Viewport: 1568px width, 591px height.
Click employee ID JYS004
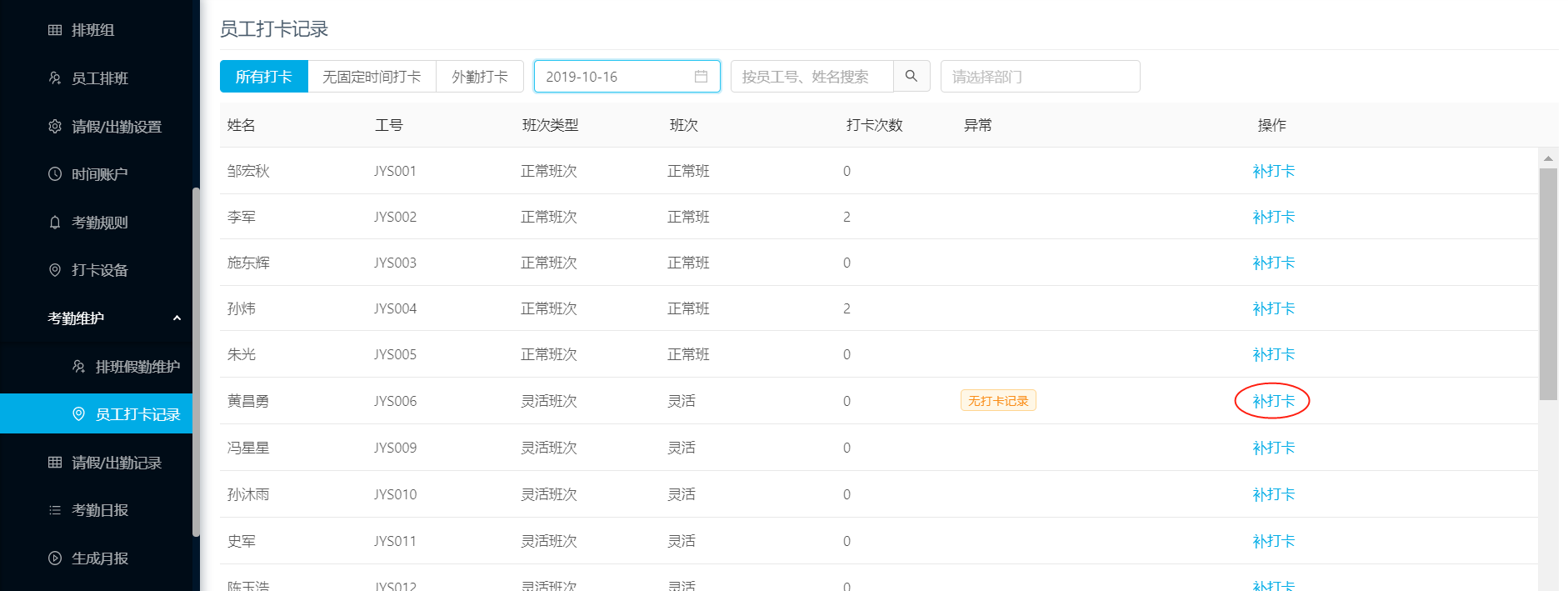click(x=395, y=308)
